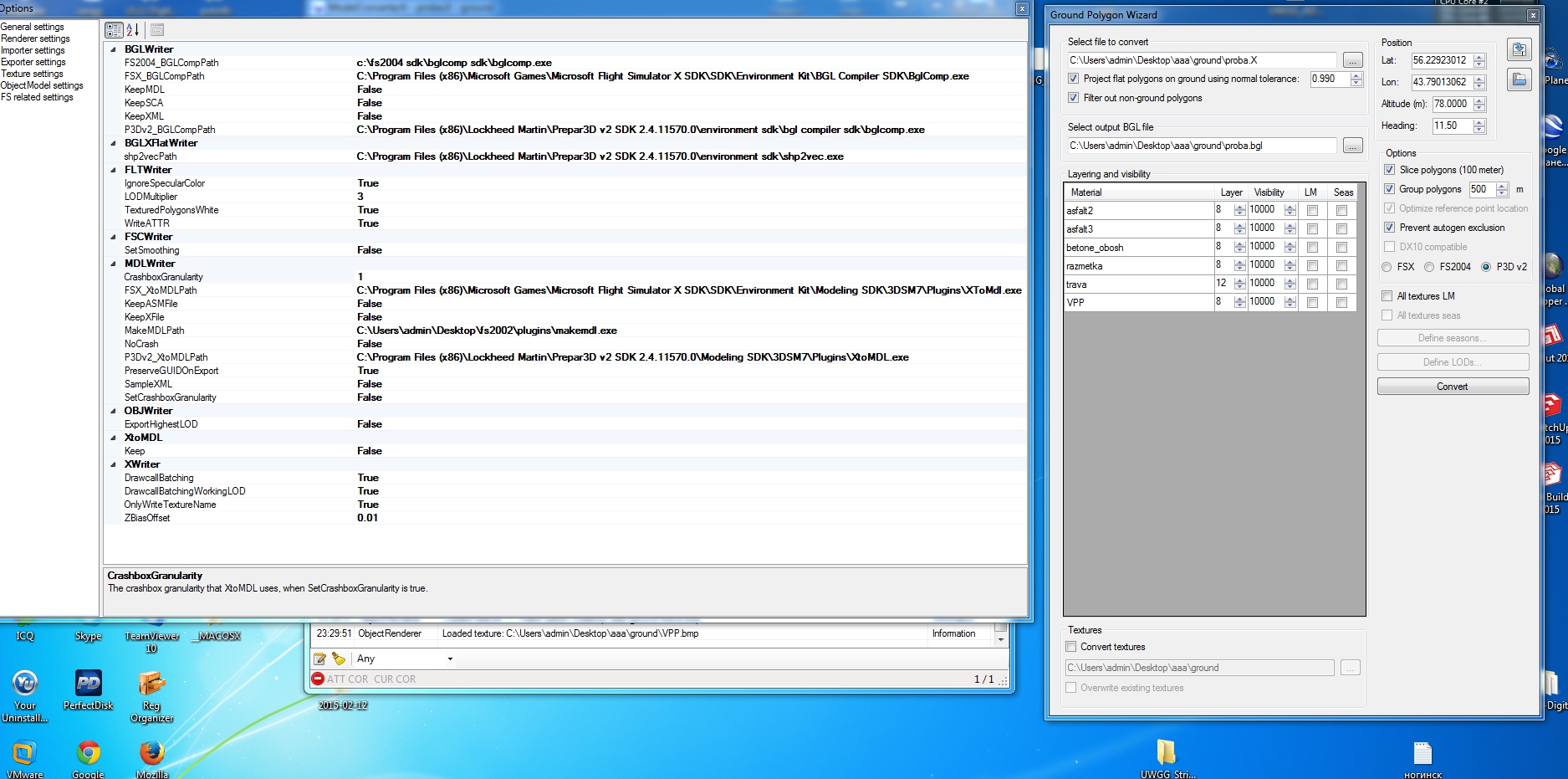The image size is (1568, 779).
Task: Open Importer settings page
Action: tap(33, 50)
